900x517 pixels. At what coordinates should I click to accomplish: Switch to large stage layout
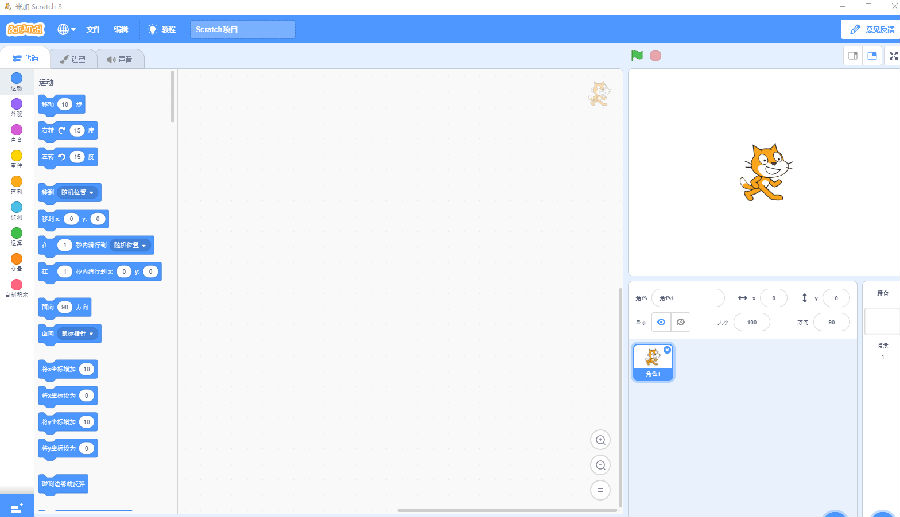[x=872, y=56]
